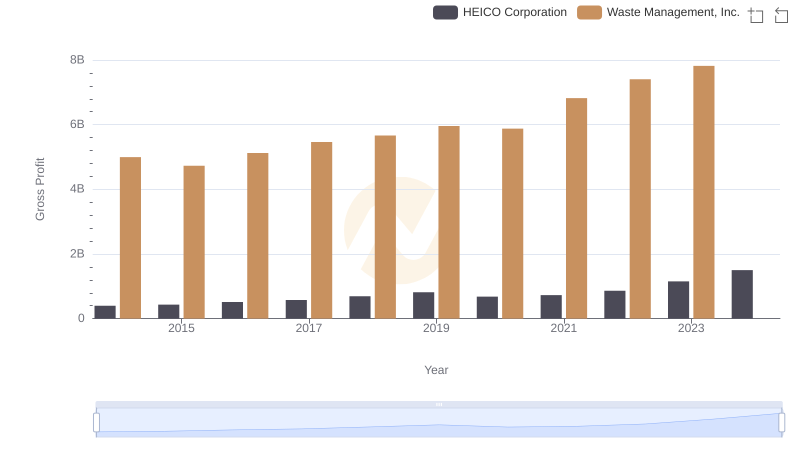800x461 pixels.
Task: Click the HEICO Corporation bar for 2021
Action: pyautogui.click(x=551, y=307)
